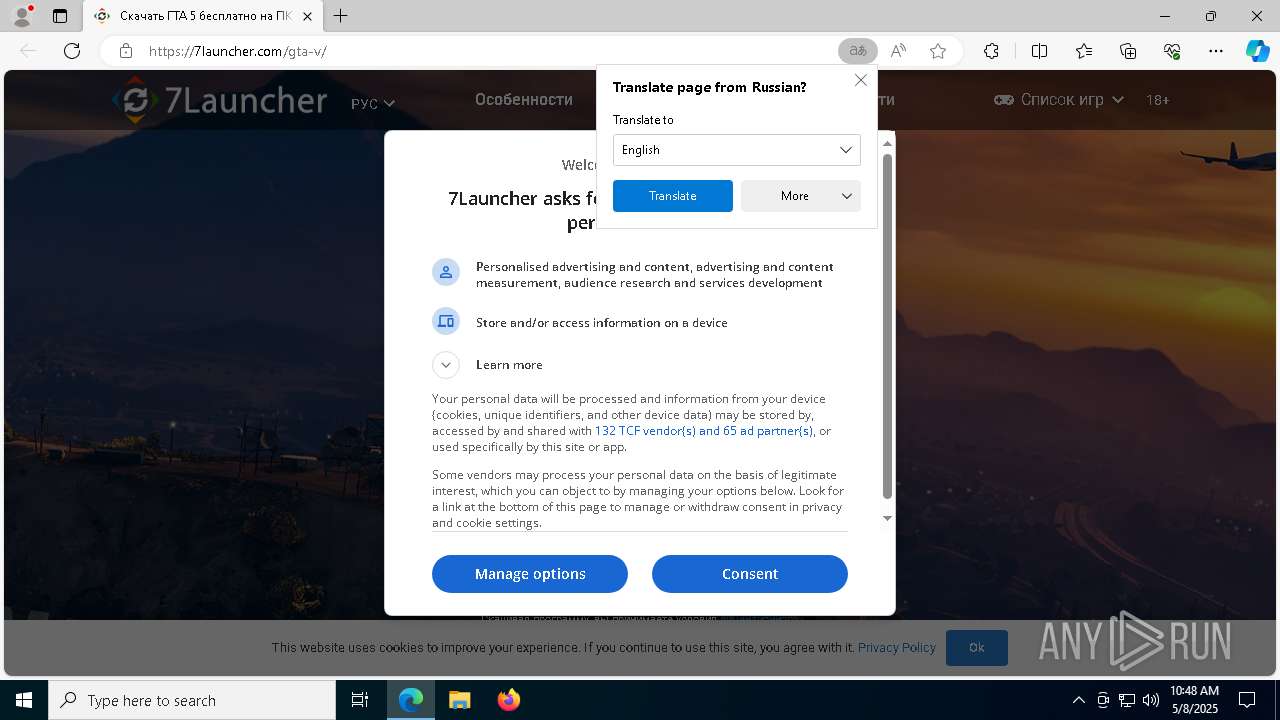
Task: Close the GTA 5 browser tab
Action: [x=308, y=16]
